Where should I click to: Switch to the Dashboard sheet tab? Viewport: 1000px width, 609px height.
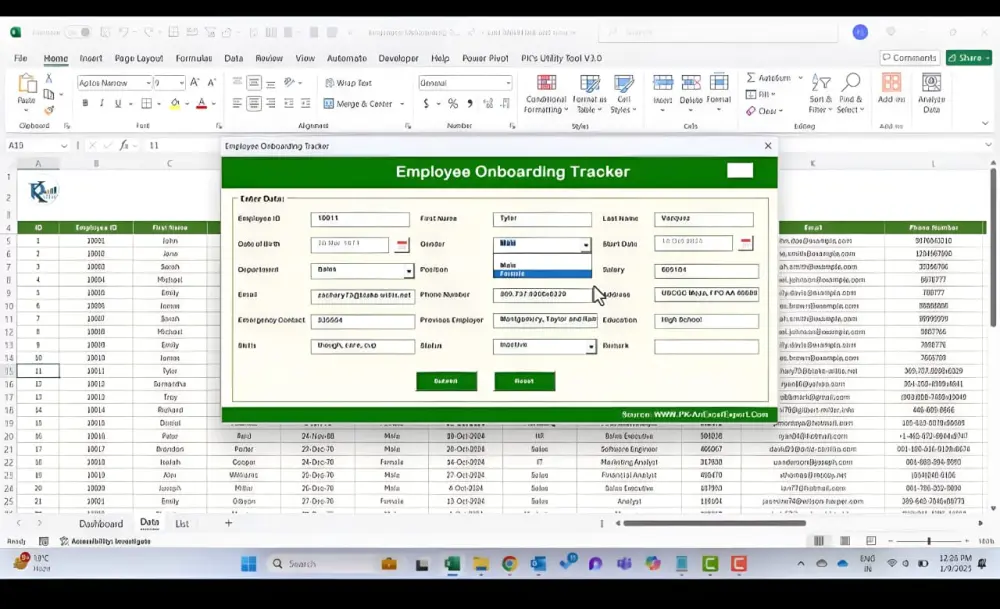point(102,523)
